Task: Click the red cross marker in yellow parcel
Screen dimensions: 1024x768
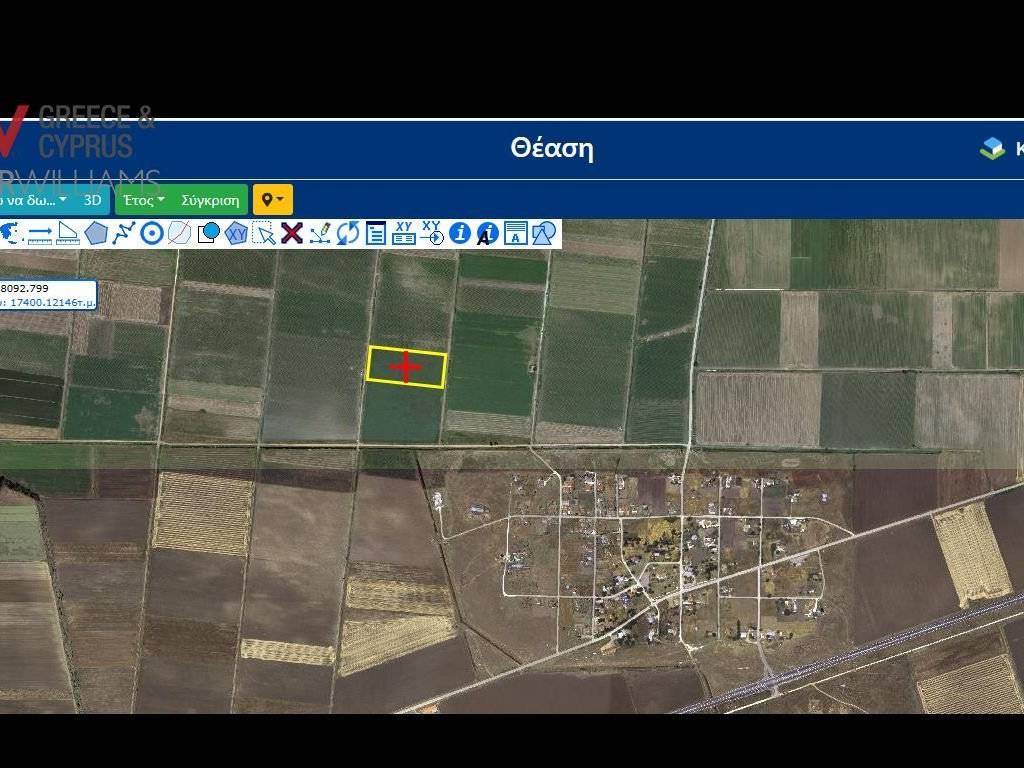Action: click(406, 367)
